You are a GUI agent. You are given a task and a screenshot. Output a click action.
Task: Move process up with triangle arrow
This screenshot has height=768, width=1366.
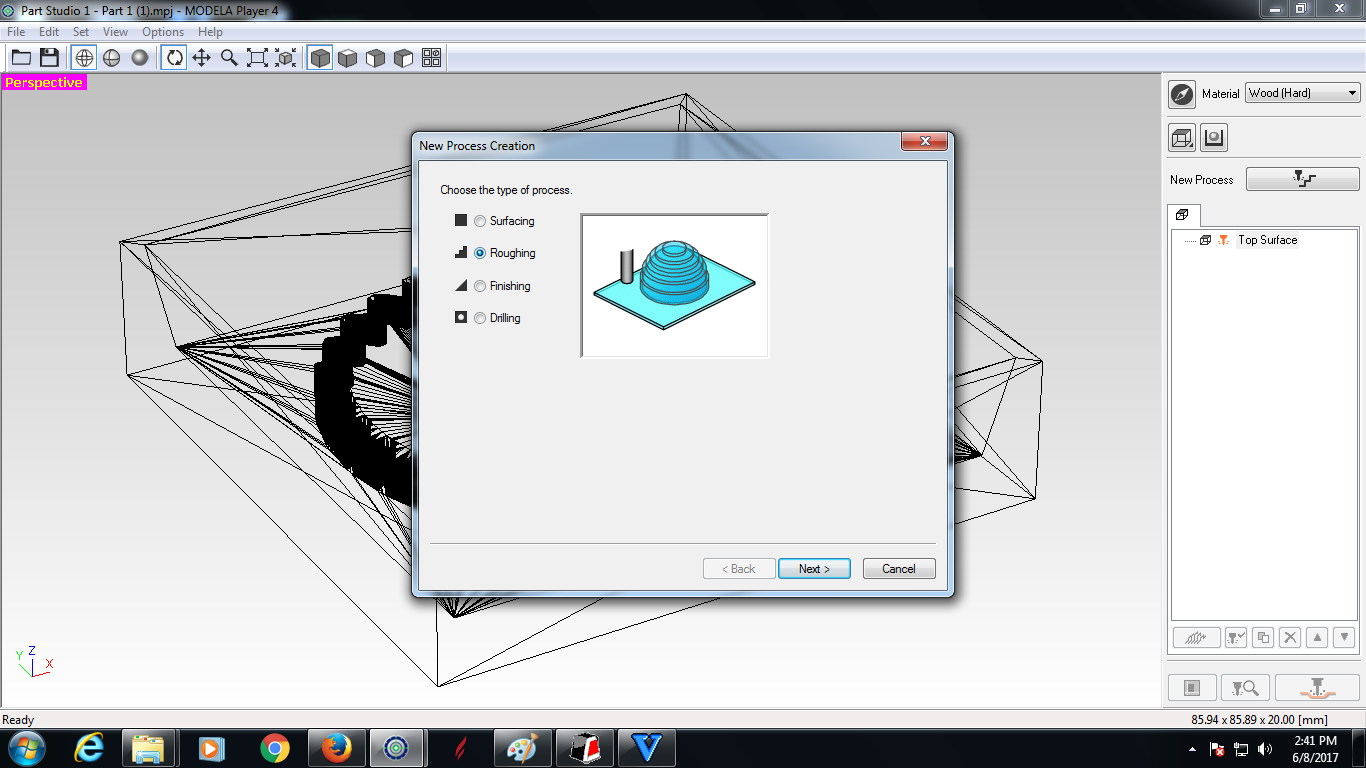click(x=1317, y=637)
